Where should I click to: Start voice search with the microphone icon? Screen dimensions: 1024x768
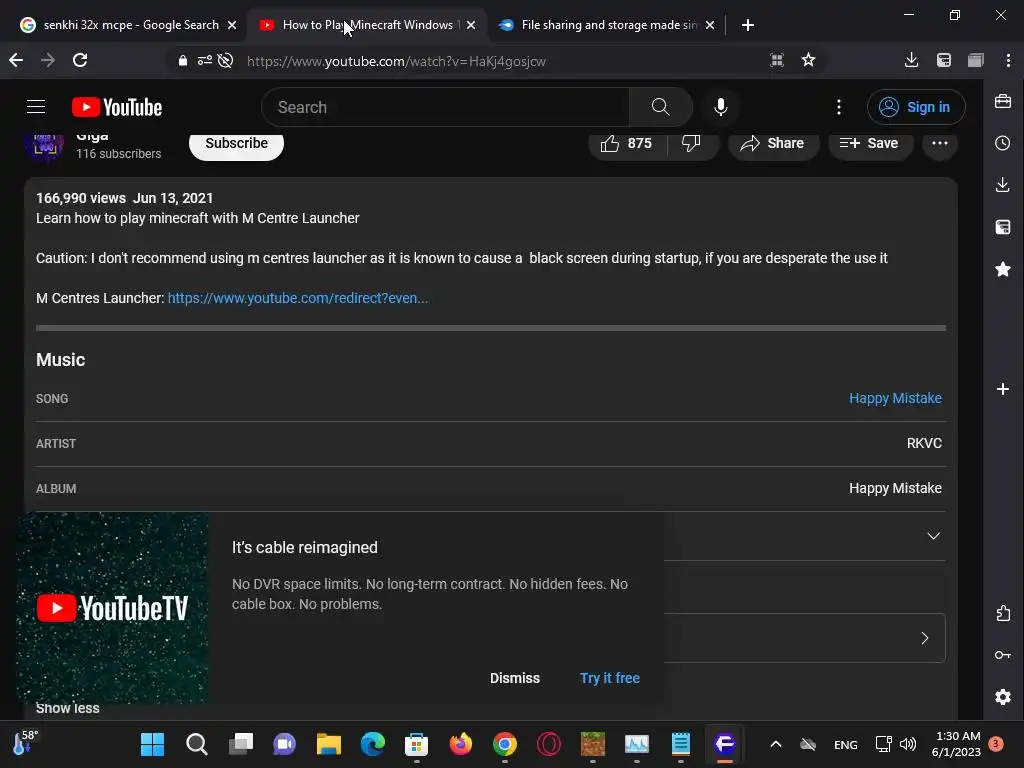click(720, 107)
